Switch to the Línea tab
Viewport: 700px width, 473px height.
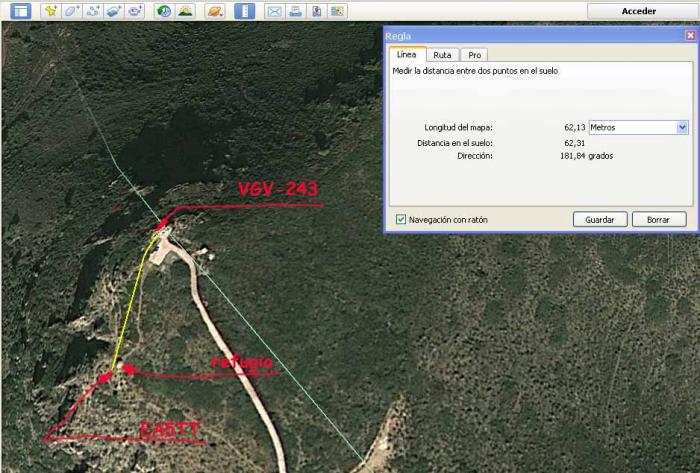pyautogui.click(x=407, y=54)
